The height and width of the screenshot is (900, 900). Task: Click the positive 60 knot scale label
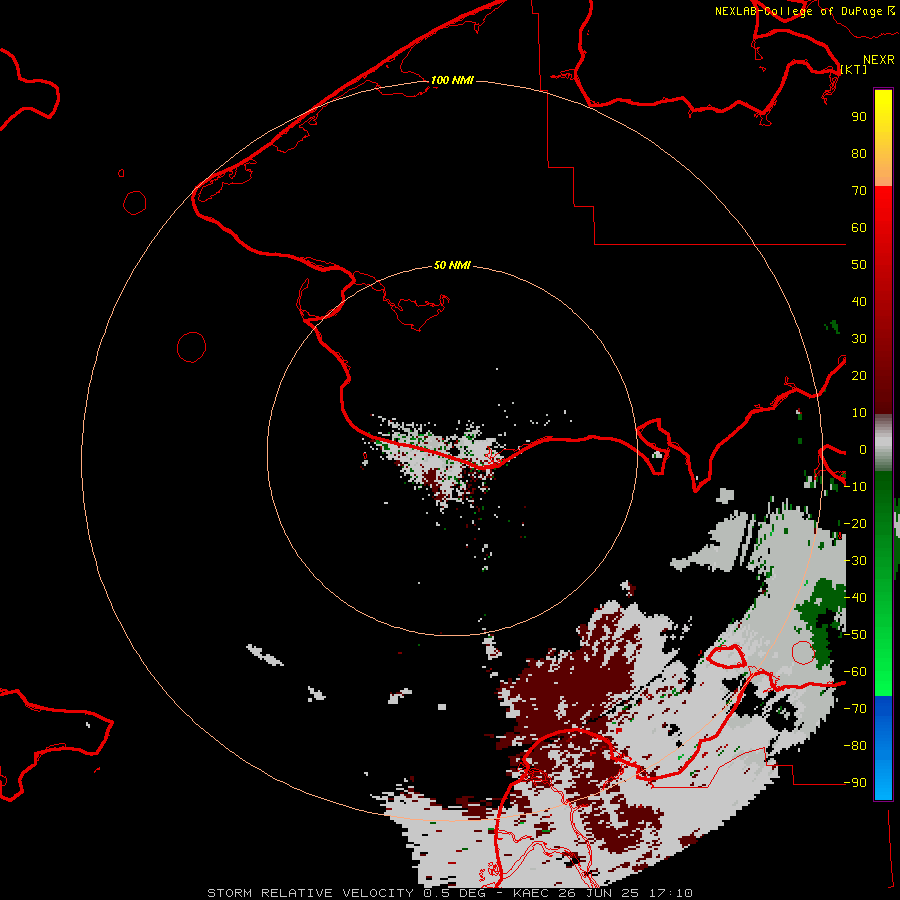tap(859, 228)
